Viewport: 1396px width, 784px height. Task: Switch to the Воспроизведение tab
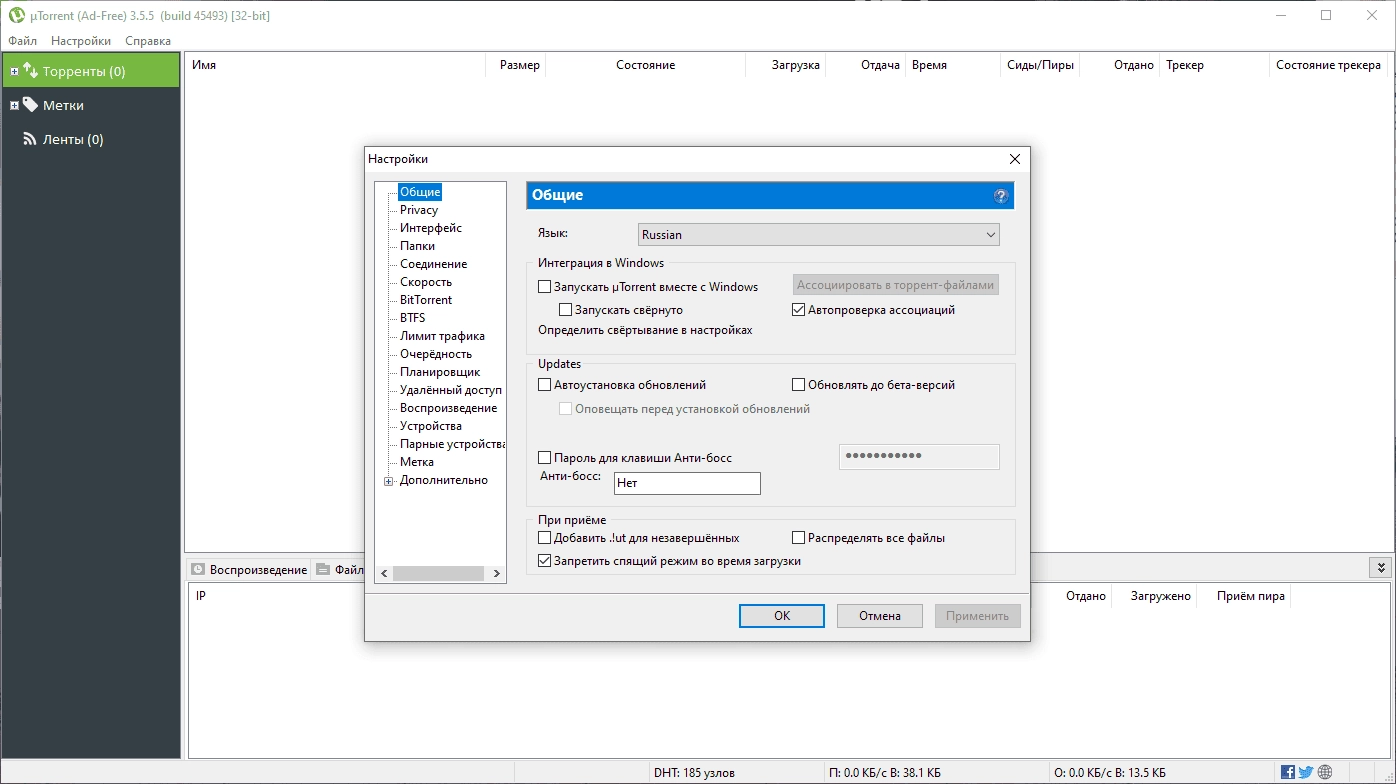click(x=249, y=570)
